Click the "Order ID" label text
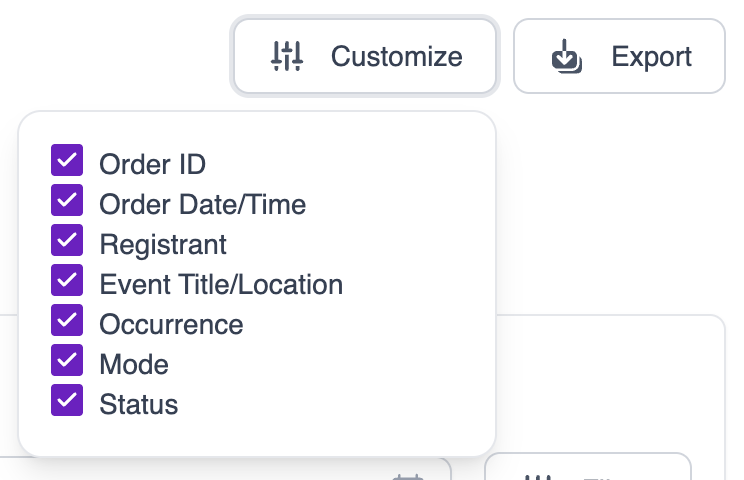This screenshot has height=480, width=744. pos(152,164)
